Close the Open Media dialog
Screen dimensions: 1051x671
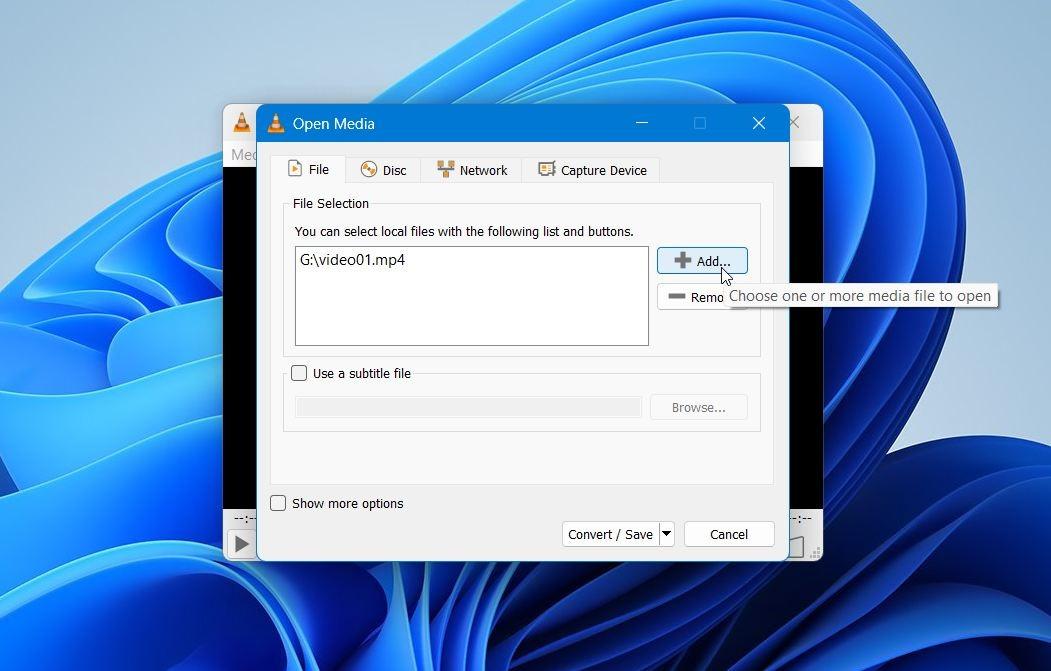coord(758,124)
